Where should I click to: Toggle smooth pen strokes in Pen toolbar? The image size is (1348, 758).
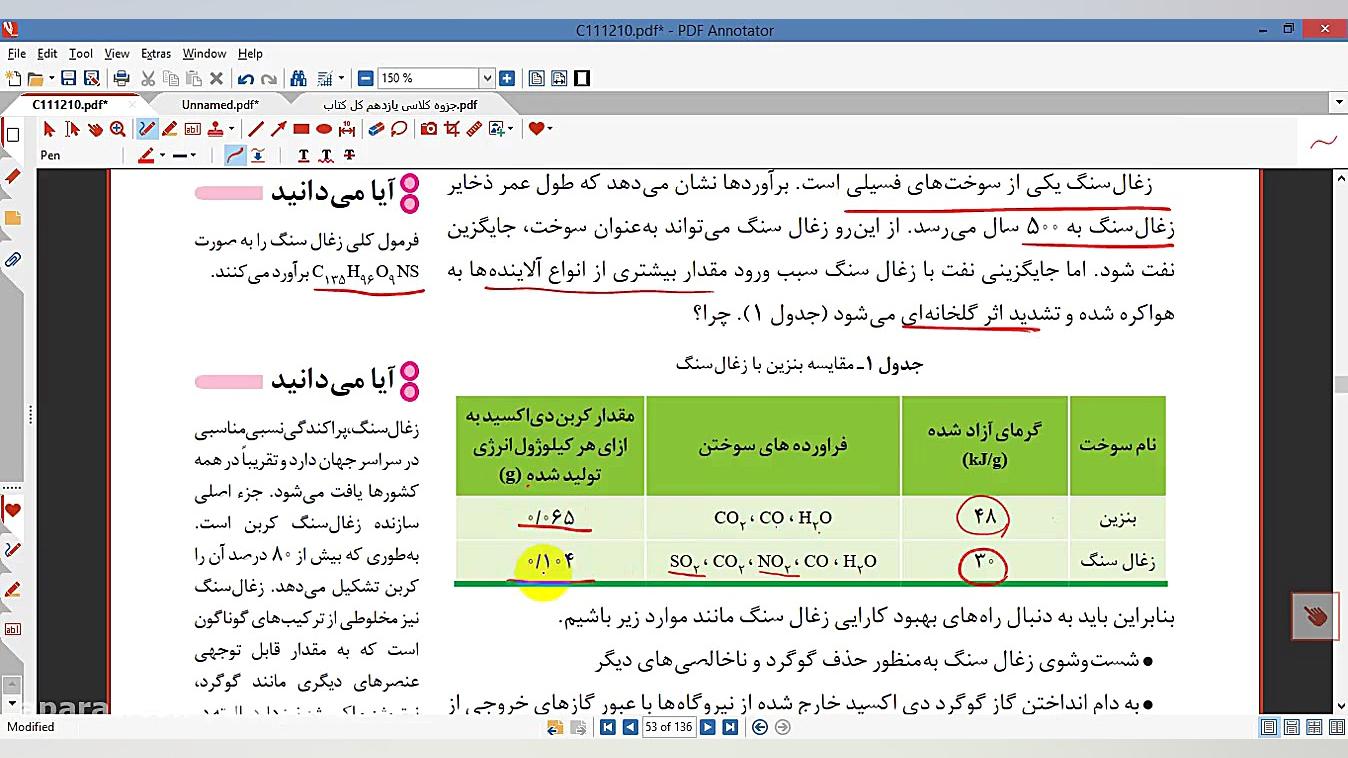tap(234, 155)
